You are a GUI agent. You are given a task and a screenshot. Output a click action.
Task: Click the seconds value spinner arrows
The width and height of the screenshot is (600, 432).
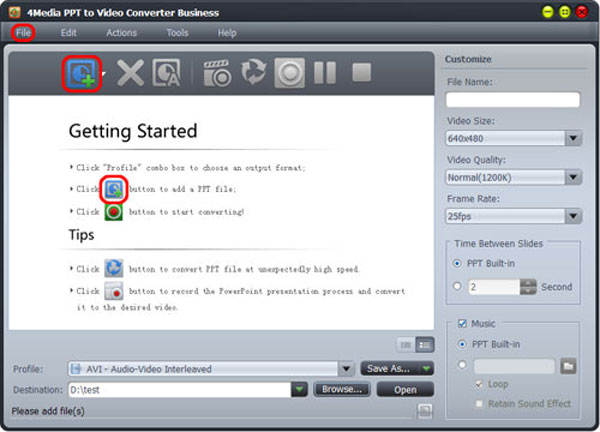(x=528, y=287)
